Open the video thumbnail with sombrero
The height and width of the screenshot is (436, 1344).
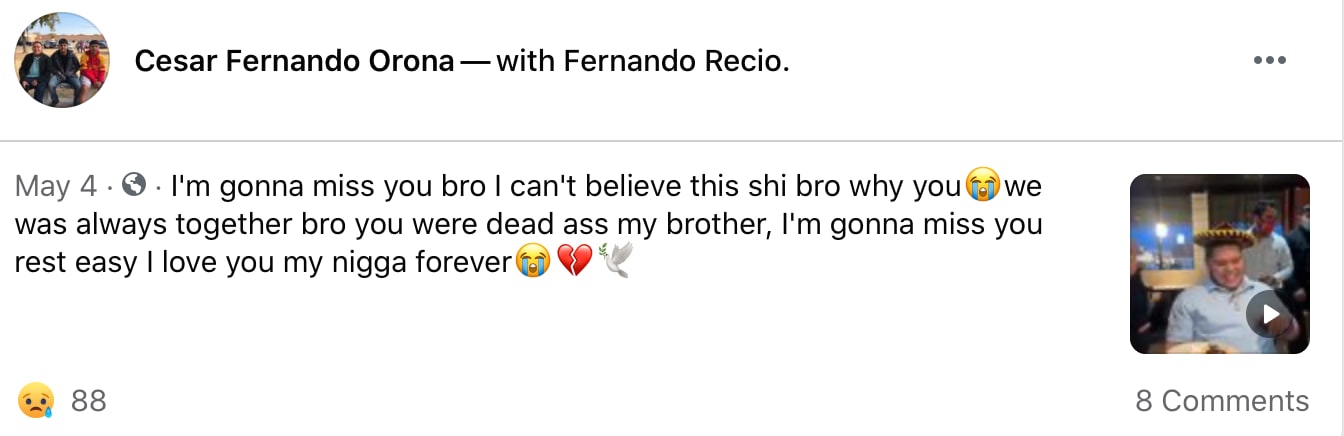pos(1219,264)
